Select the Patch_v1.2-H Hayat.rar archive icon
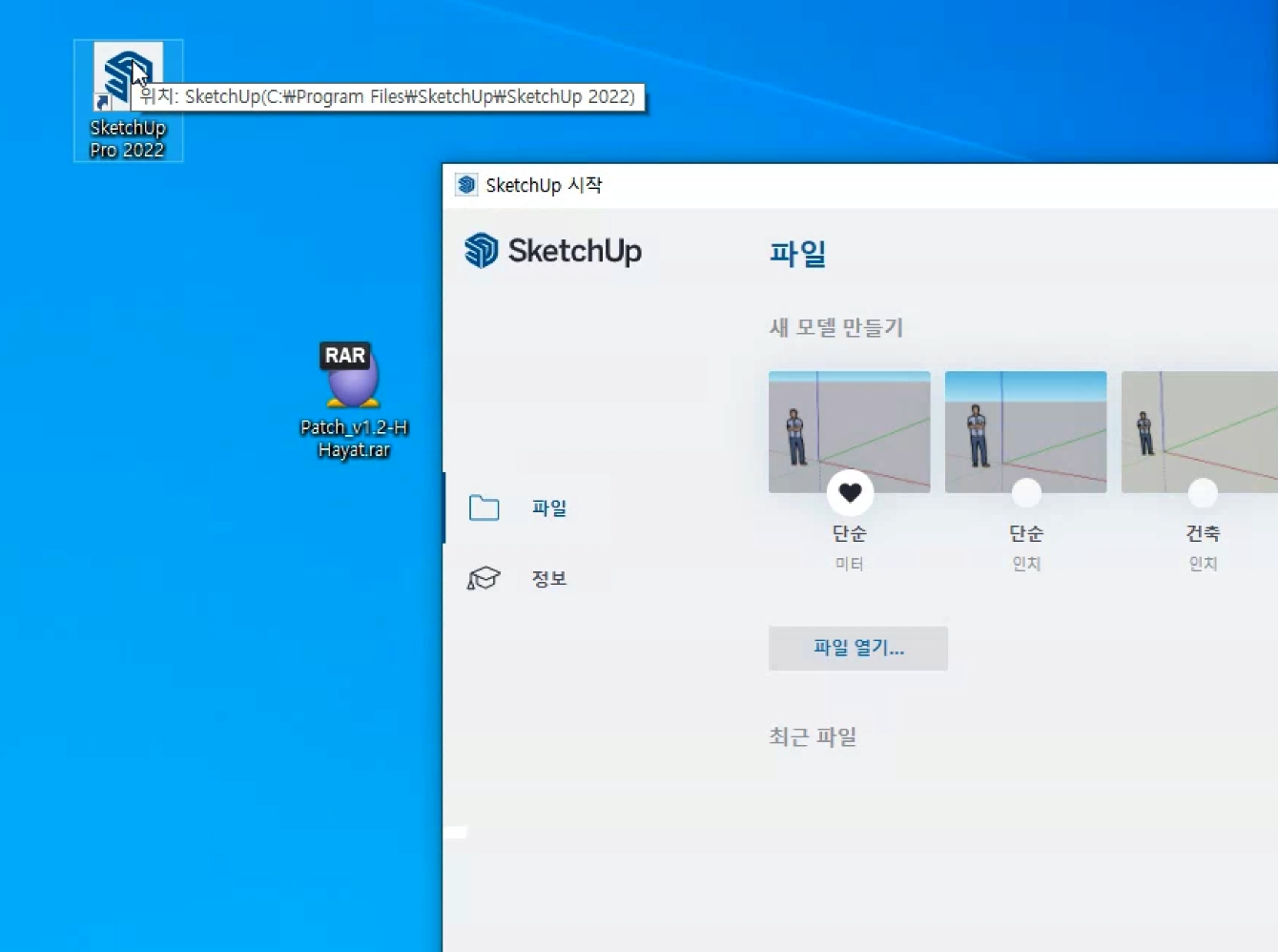This screenshot has height=952, width=1278. (353, 375)
